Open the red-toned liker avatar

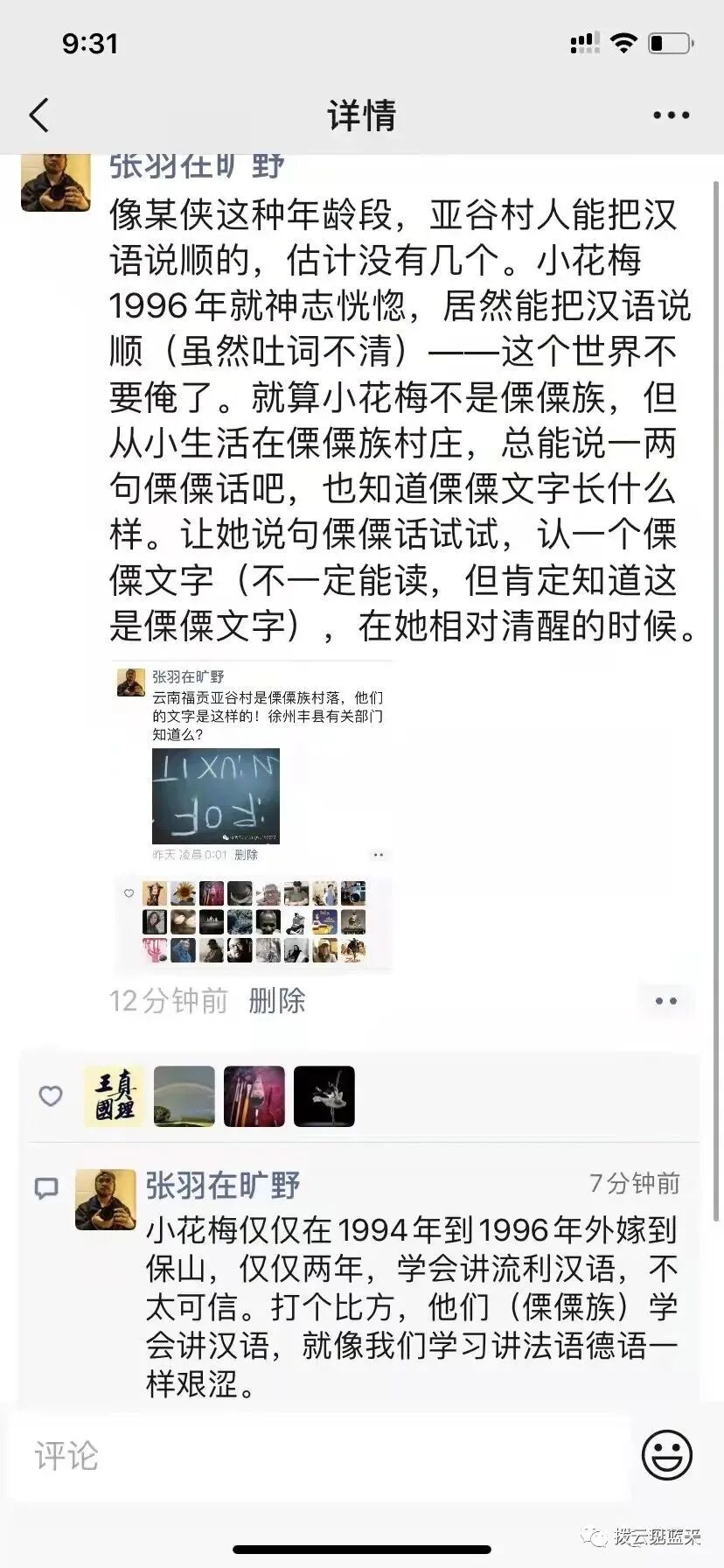click(x=254, y=1096)
